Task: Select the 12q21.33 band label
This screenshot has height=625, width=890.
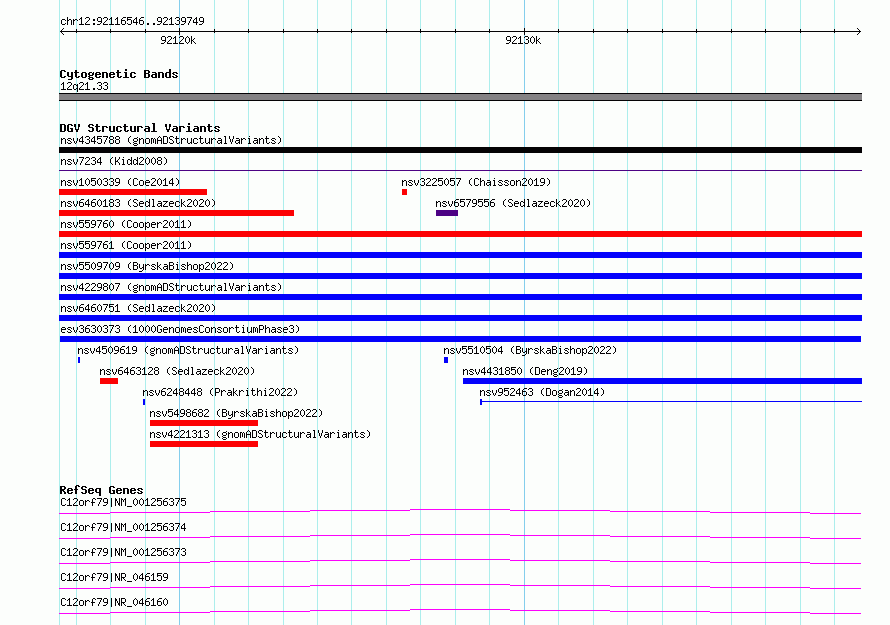Action: [84, 86]
